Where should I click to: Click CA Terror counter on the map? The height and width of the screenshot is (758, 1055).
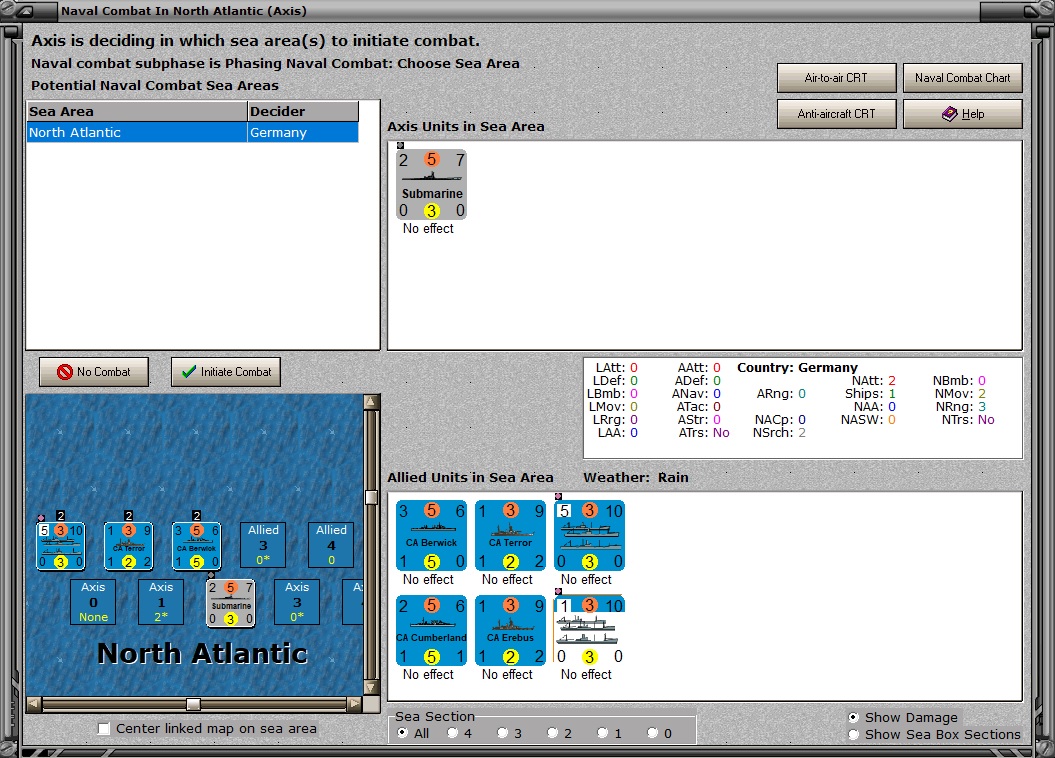click(x=129, y=546)
